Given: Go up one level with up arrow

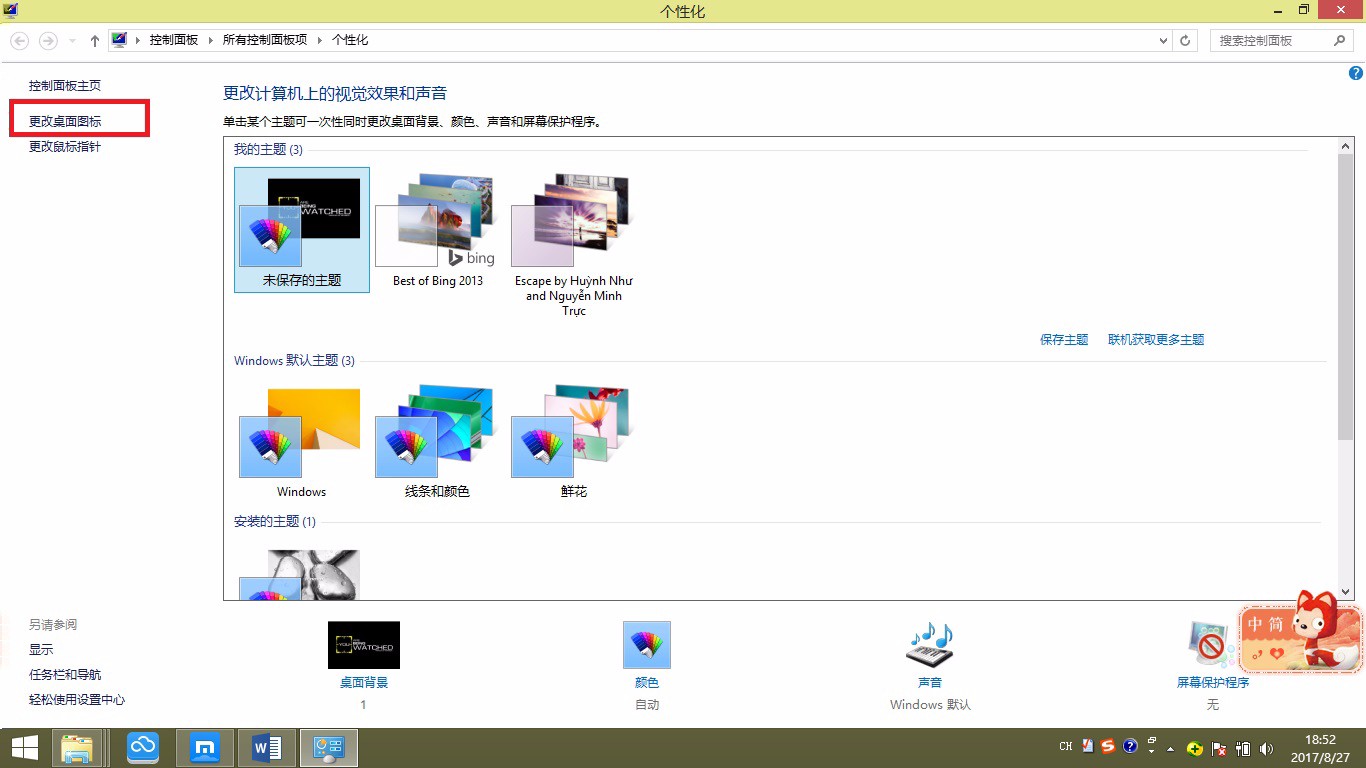Looking at the screenshot, I should point(95,41).
